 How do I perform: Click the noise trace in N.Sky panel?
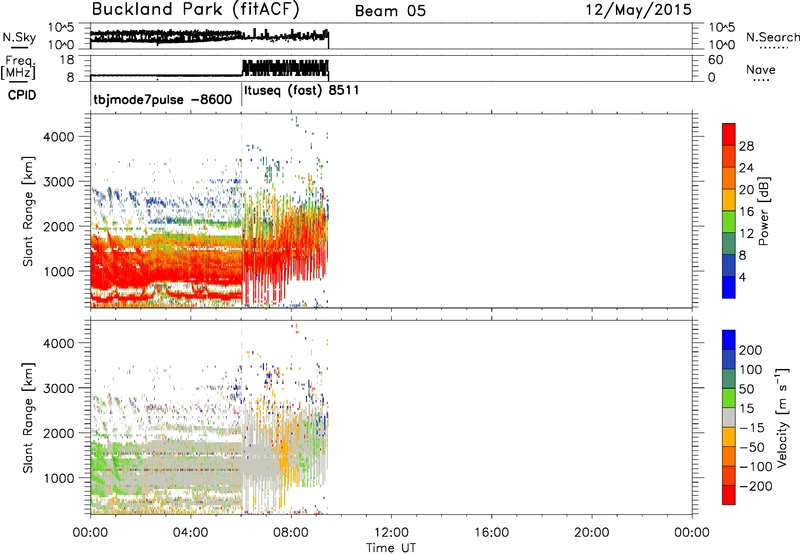(209, 37)
